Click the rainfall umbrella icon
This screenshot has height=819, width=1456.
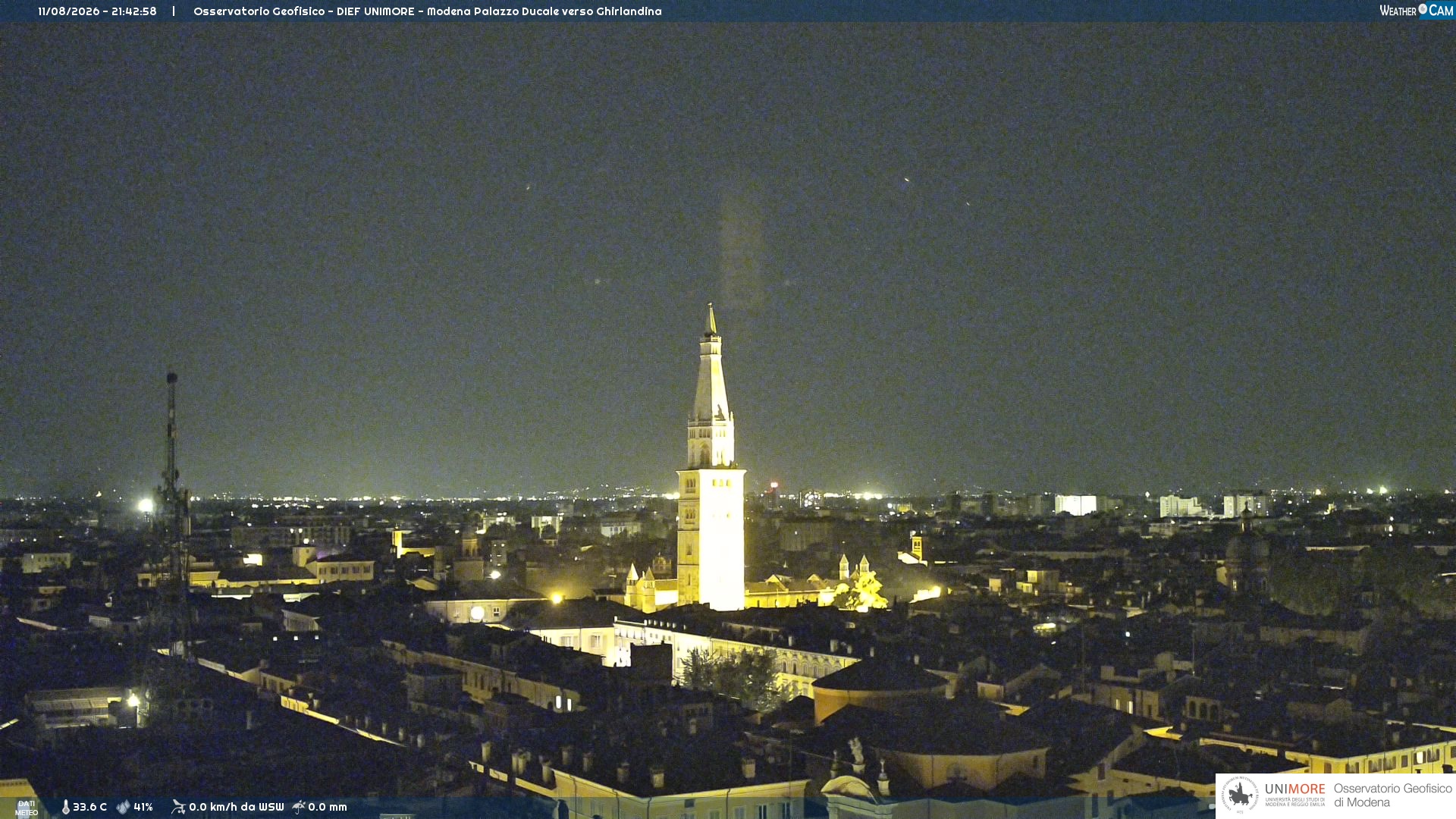pos(299,807)
